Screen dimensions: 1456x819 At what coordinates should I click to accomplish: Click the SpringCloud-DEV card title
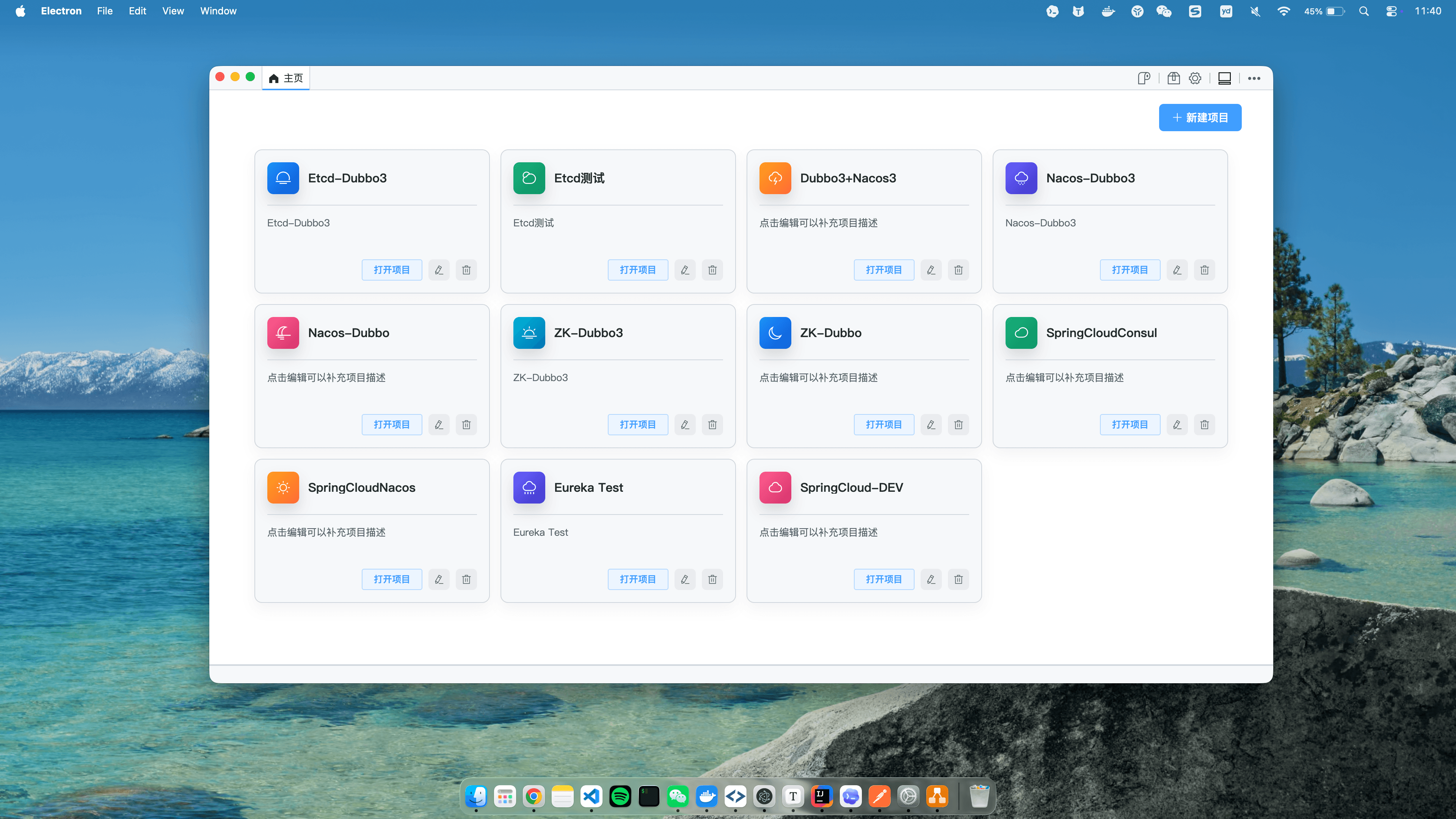[x=851, y=487]
